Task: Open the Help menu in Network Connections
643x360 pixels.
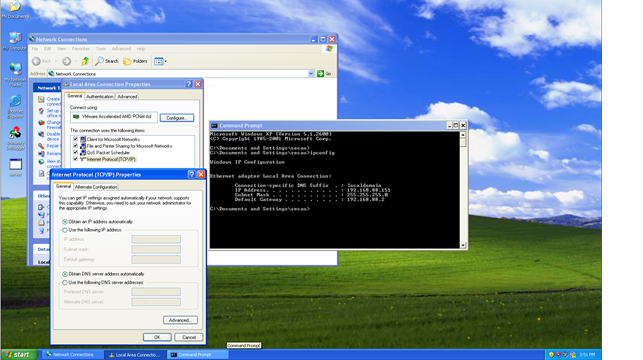Action: coord(141,49)
